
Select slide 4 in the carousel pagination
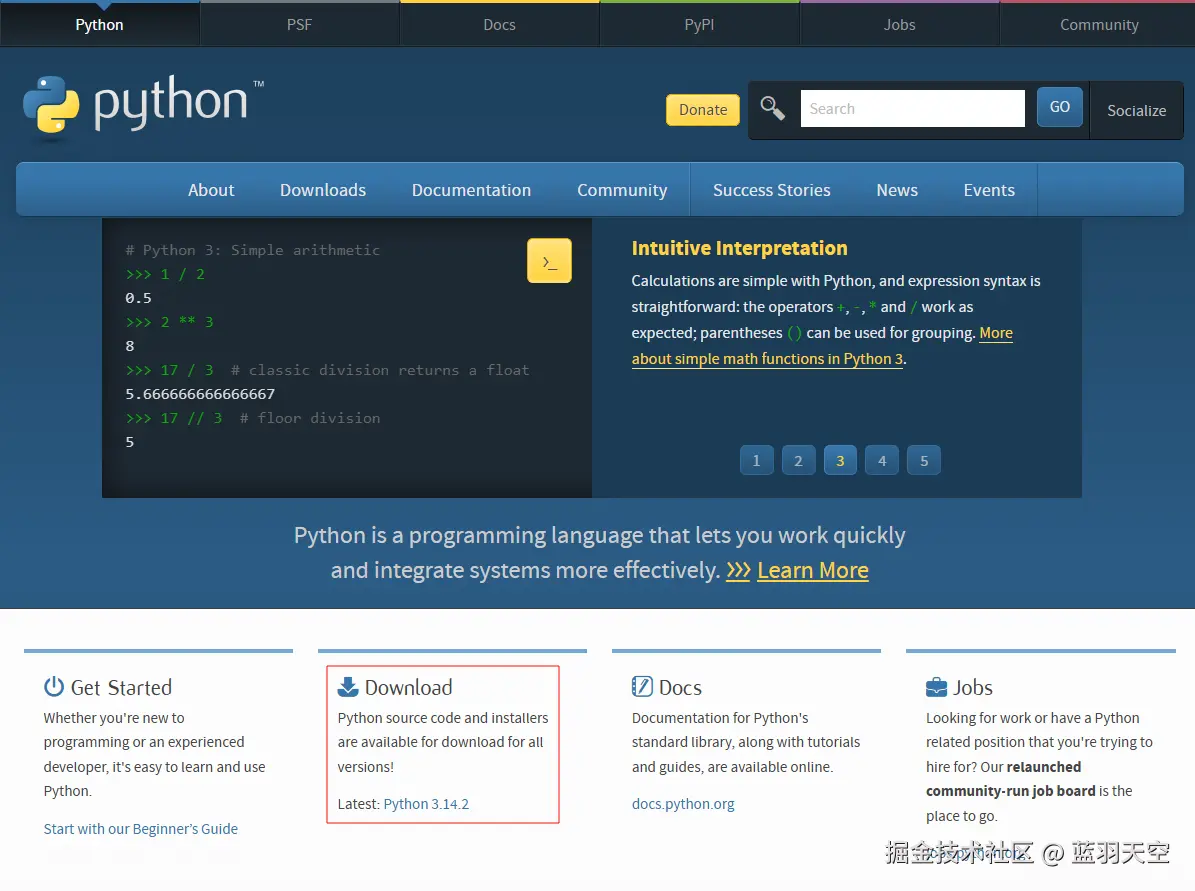(881, 460)
